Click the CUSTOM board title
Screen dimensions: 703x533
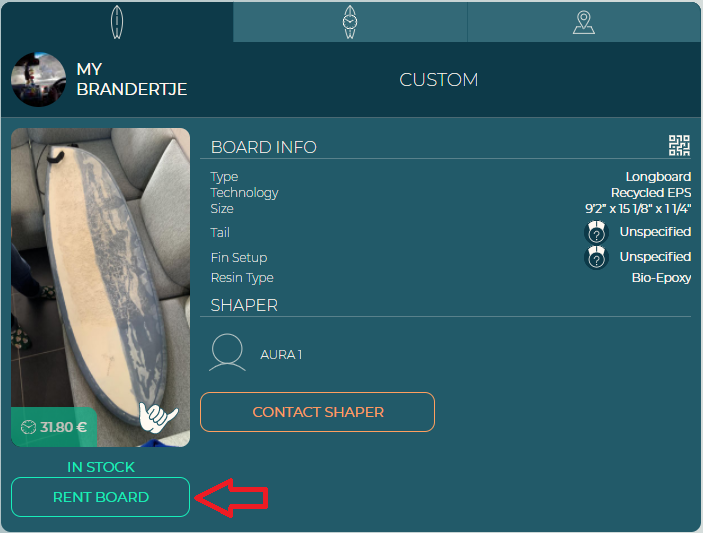pos(438,80)
